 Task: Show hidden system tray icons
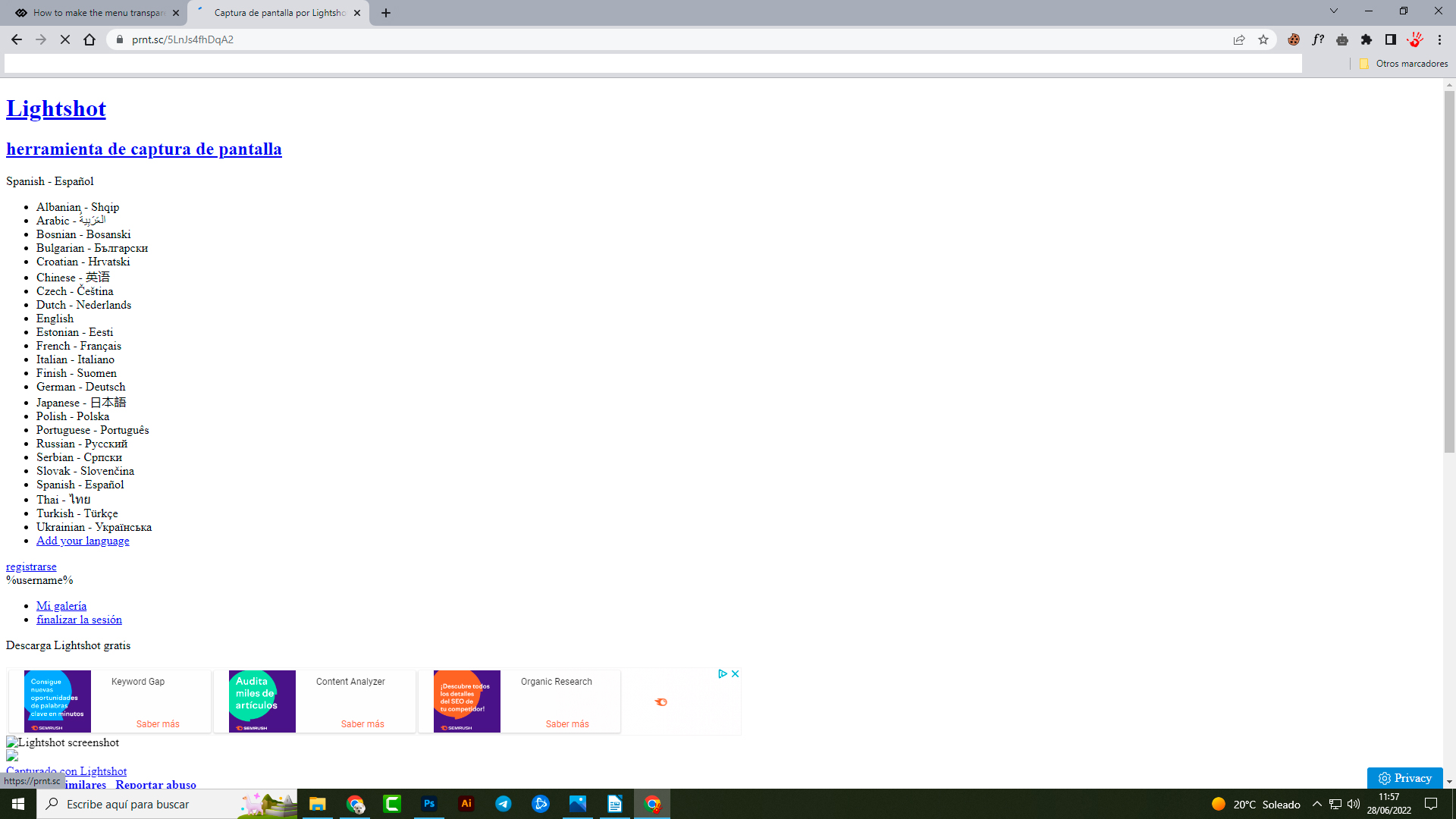click(x=1317, y=804)
